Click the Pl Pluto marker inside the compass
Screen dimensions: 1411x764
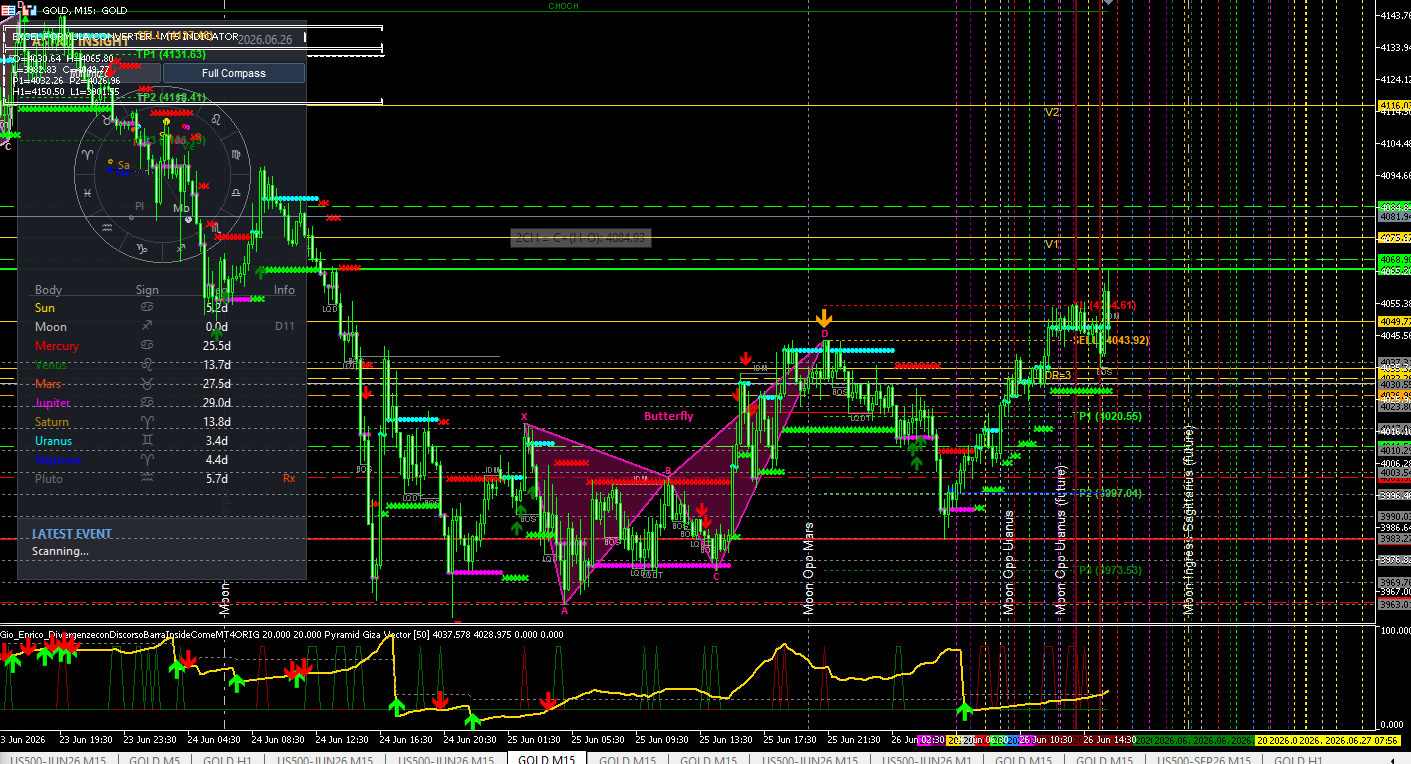click(139, 206)
